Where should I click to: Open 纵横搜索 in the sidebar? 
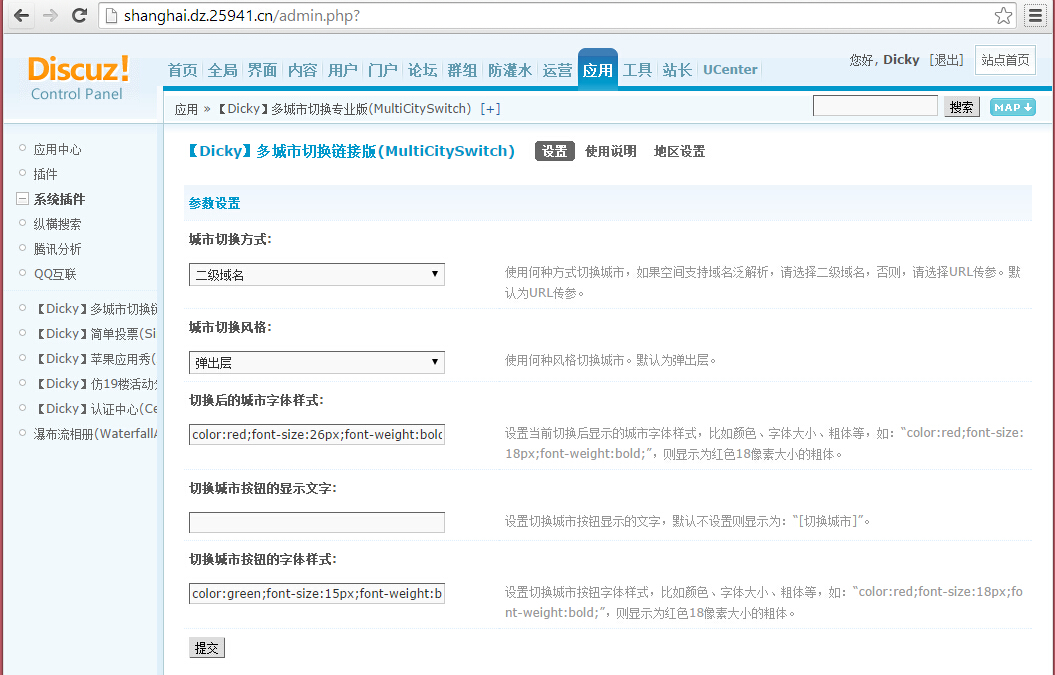tap(57, 224)
